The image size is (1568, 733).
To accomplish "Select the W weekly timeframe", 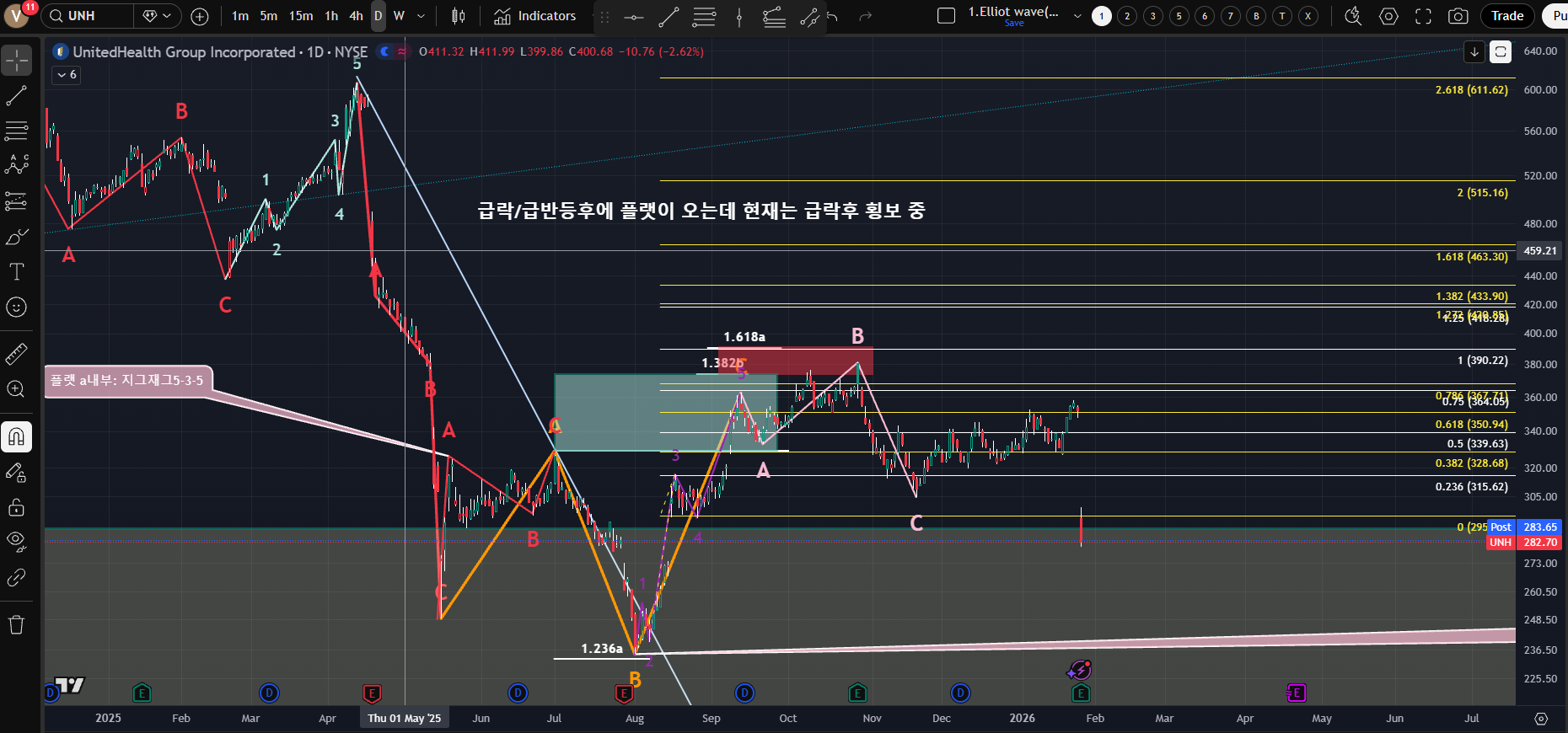I will (399, 16).
